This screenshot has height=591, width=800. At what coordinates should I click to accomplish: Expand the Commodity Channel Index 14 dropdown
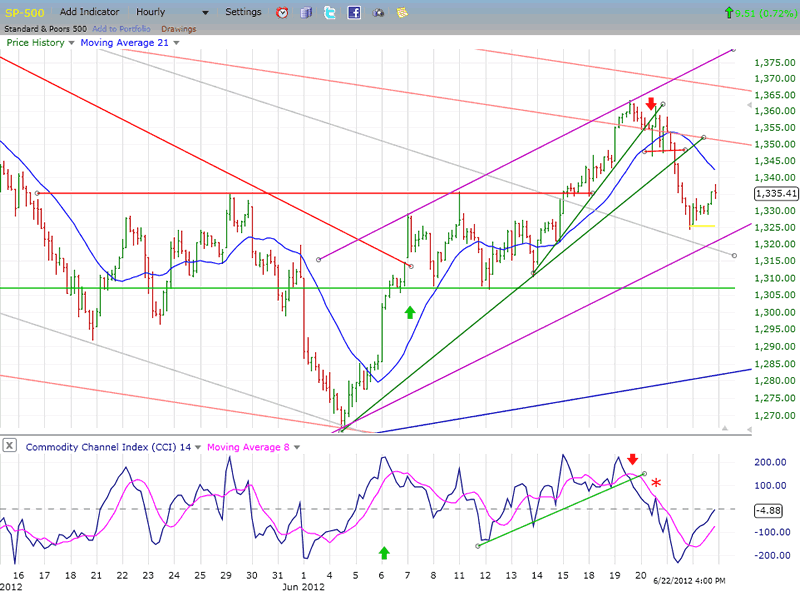(x=197, y=446)
